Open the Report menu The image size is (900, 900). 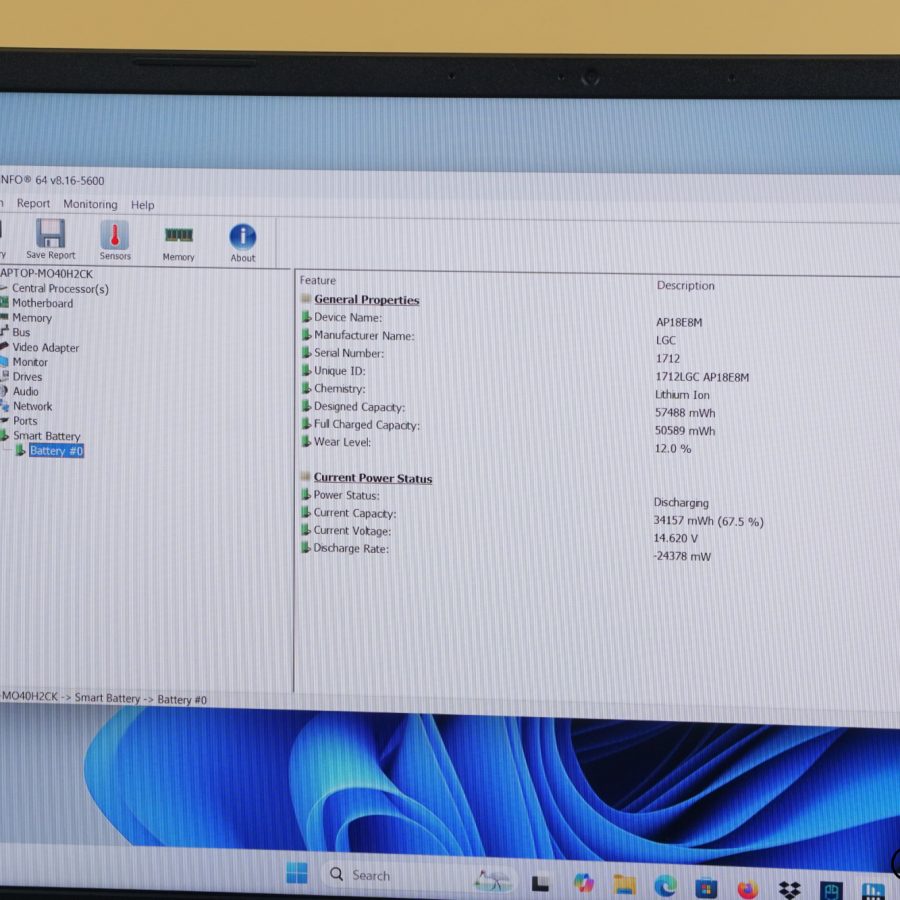tap(33, 203)
